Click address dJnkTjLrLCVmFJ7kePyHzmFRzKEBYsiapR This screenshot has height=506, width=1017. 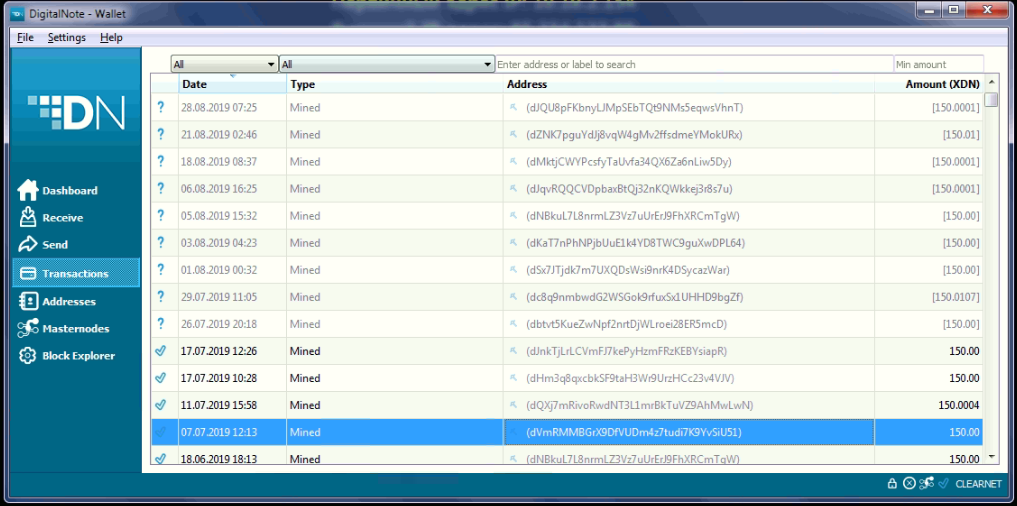point(627,351)
